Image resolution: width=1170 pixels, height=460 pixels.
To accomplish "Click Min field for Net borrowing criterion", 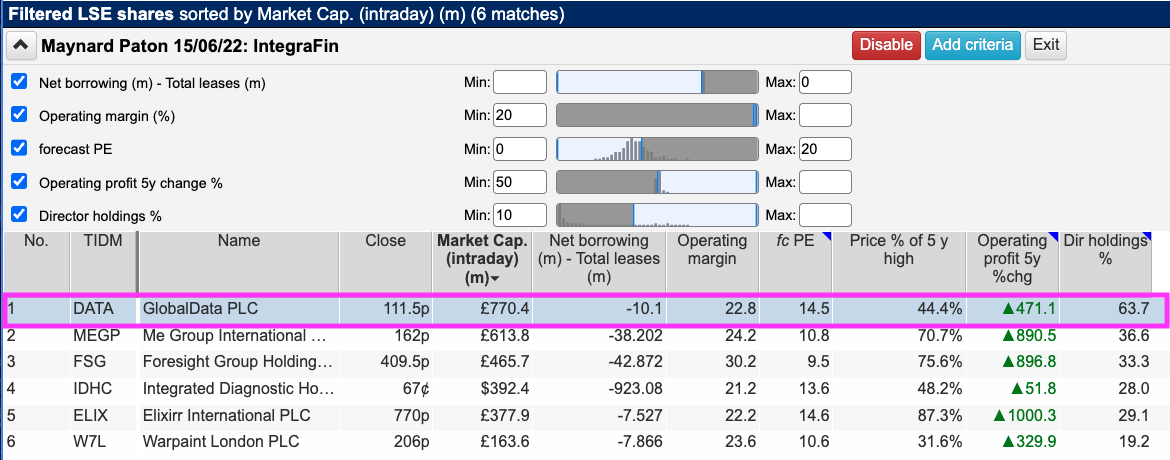I will pyautogui.click(x=520, y=82).
